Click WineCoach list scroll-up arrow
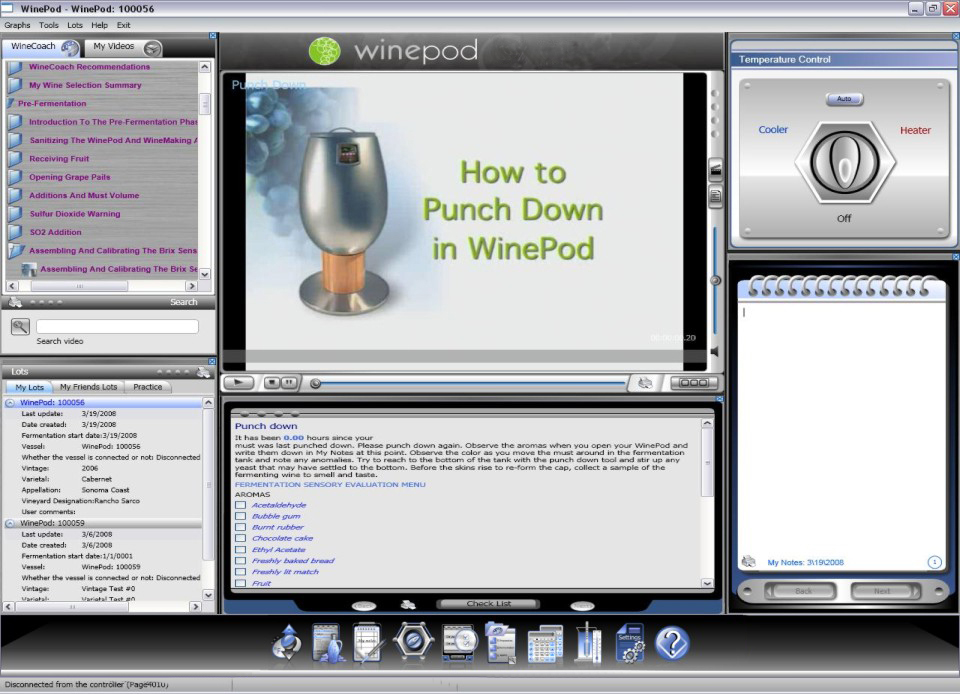This screenshot has height=694, width=960. (205, 67)
